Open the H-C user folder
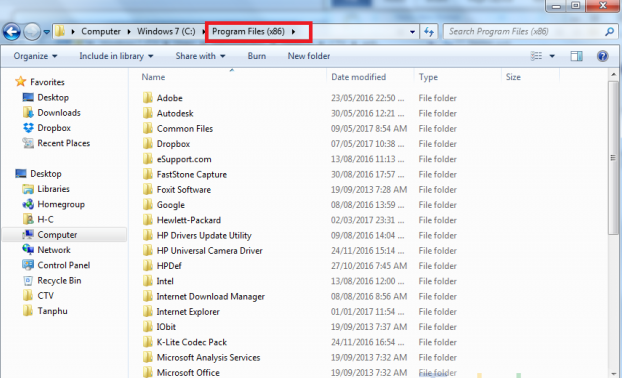The width and height of the screenshot is (622, 384). (x=45, y=219)
